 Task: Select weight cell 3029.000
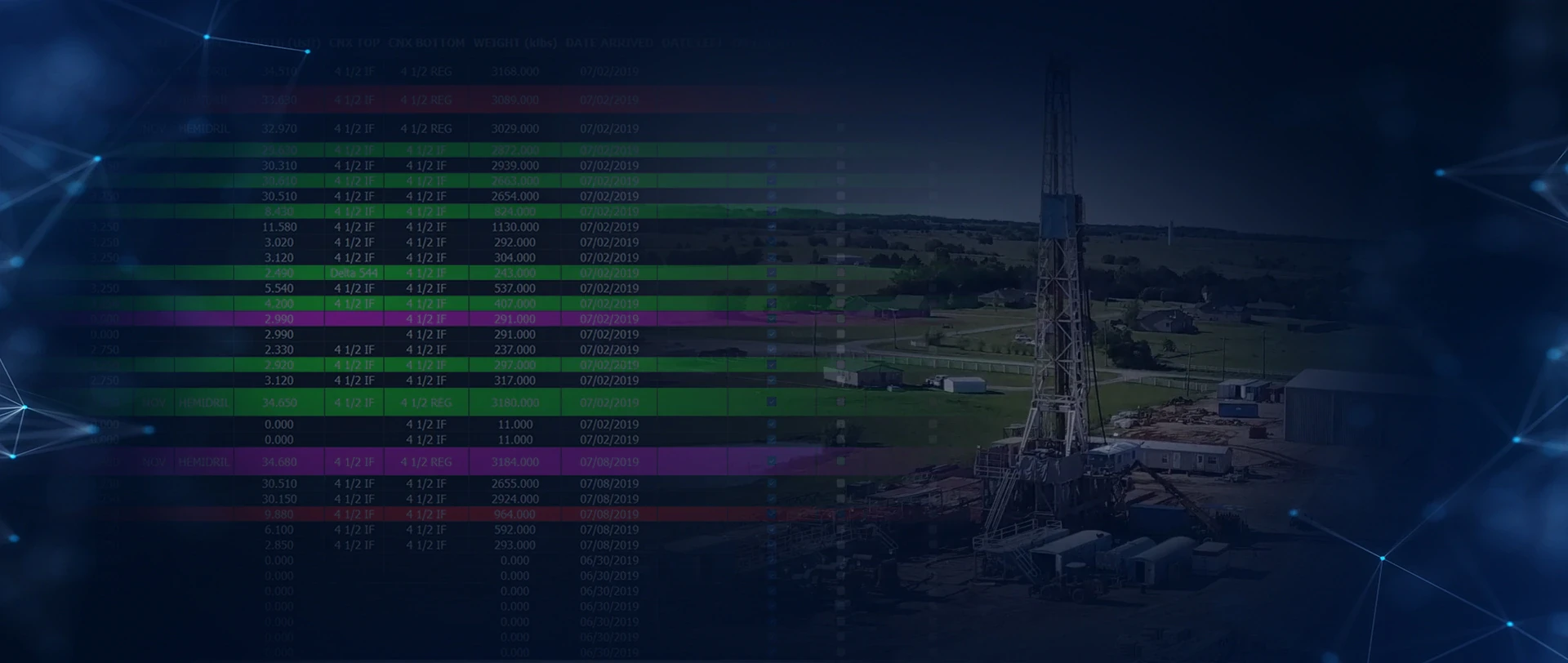tap(514, 129)
